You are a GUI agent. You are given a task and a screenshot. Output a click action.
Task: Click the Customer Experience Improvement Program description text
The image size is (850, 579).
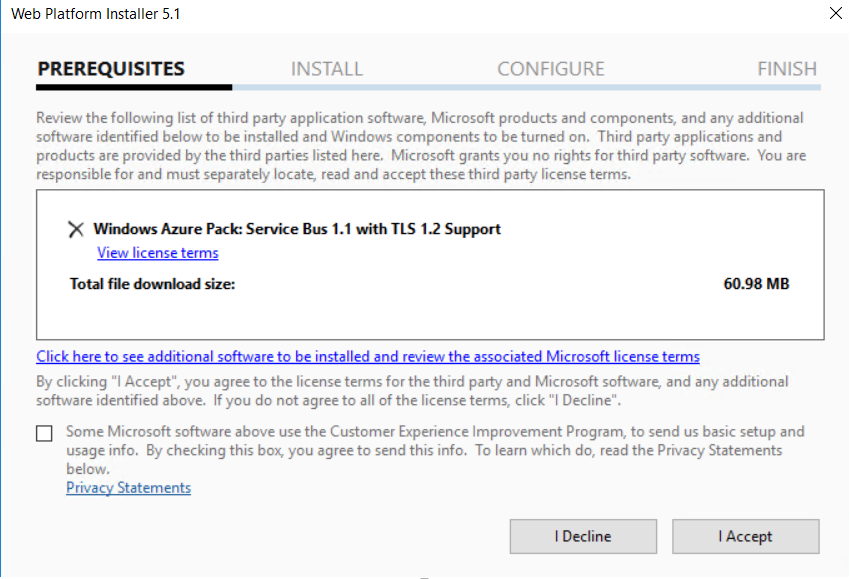pyautogui.click(x=435, y=449)
